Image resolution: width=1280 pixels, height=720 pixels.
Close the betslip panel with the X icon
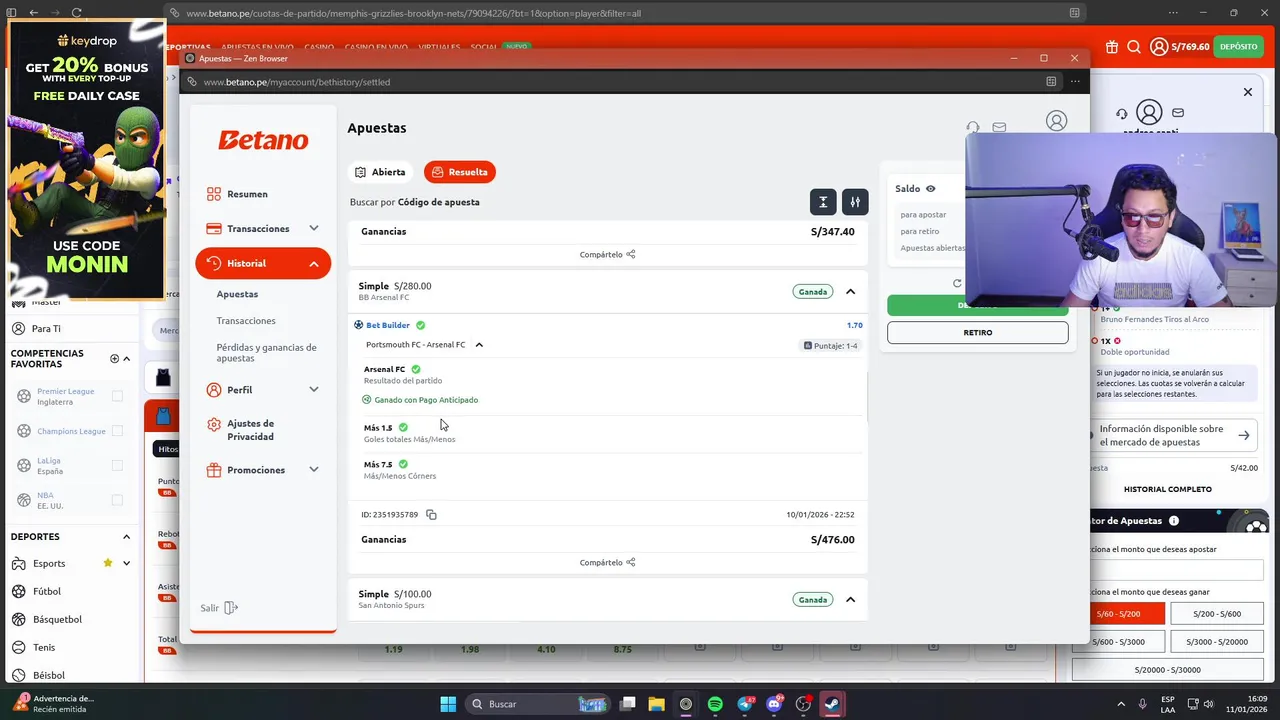click(x=1248, y=92)
